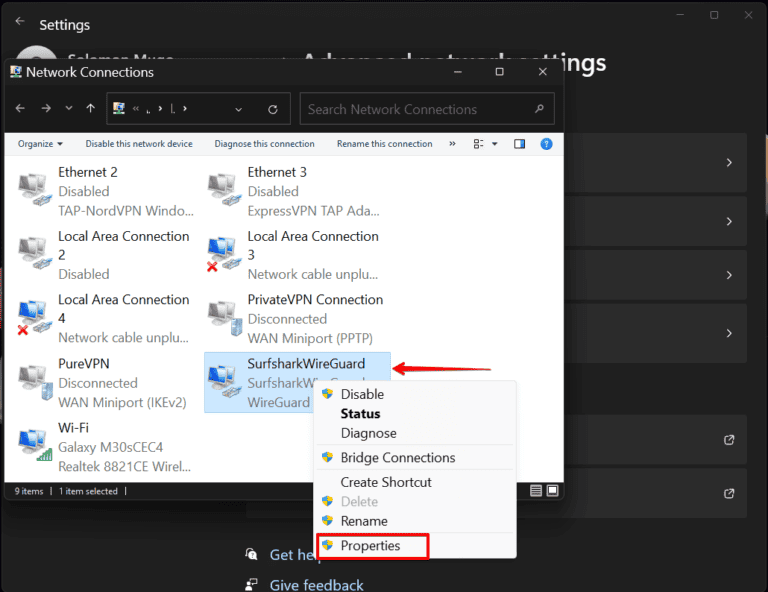Switch to large icons view in status bar
The width and height of the screenshot is (768, 592).
pyautogui.click(x=551, y=491)
